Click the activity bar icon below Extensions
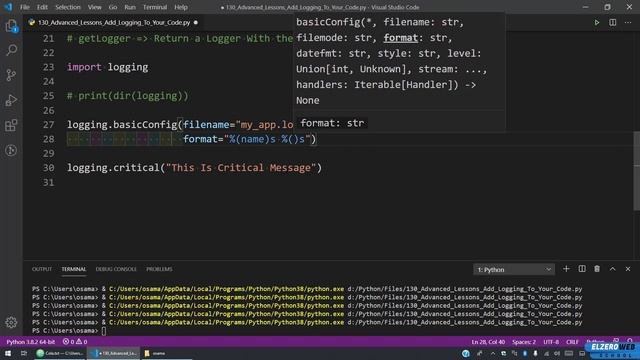 coord(11,150)
